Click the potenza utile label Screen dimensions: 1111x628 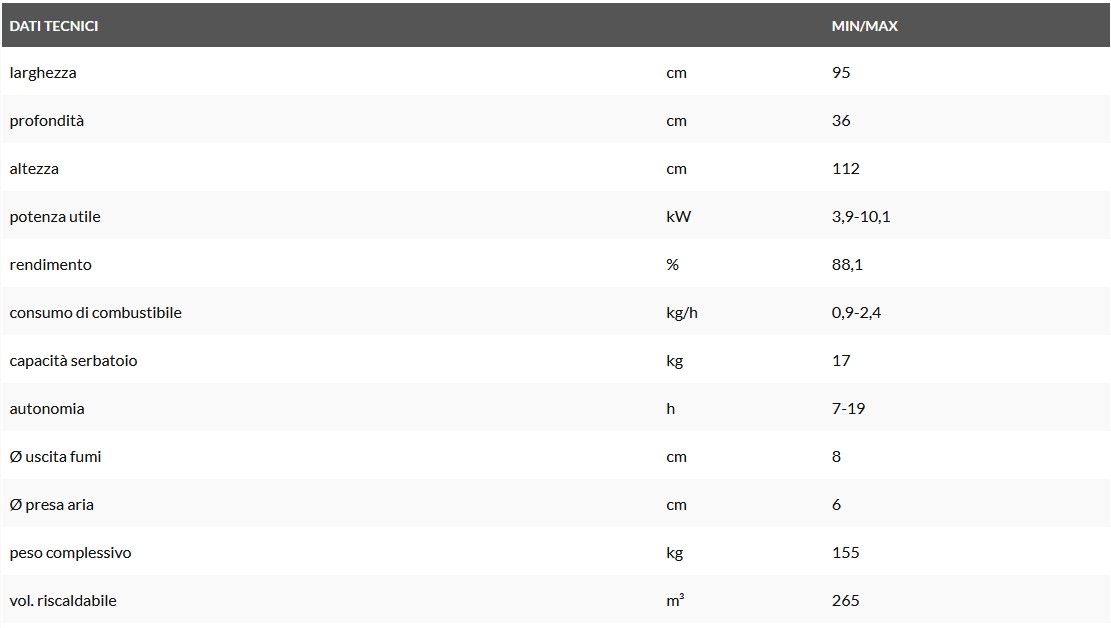coord(55,217)
